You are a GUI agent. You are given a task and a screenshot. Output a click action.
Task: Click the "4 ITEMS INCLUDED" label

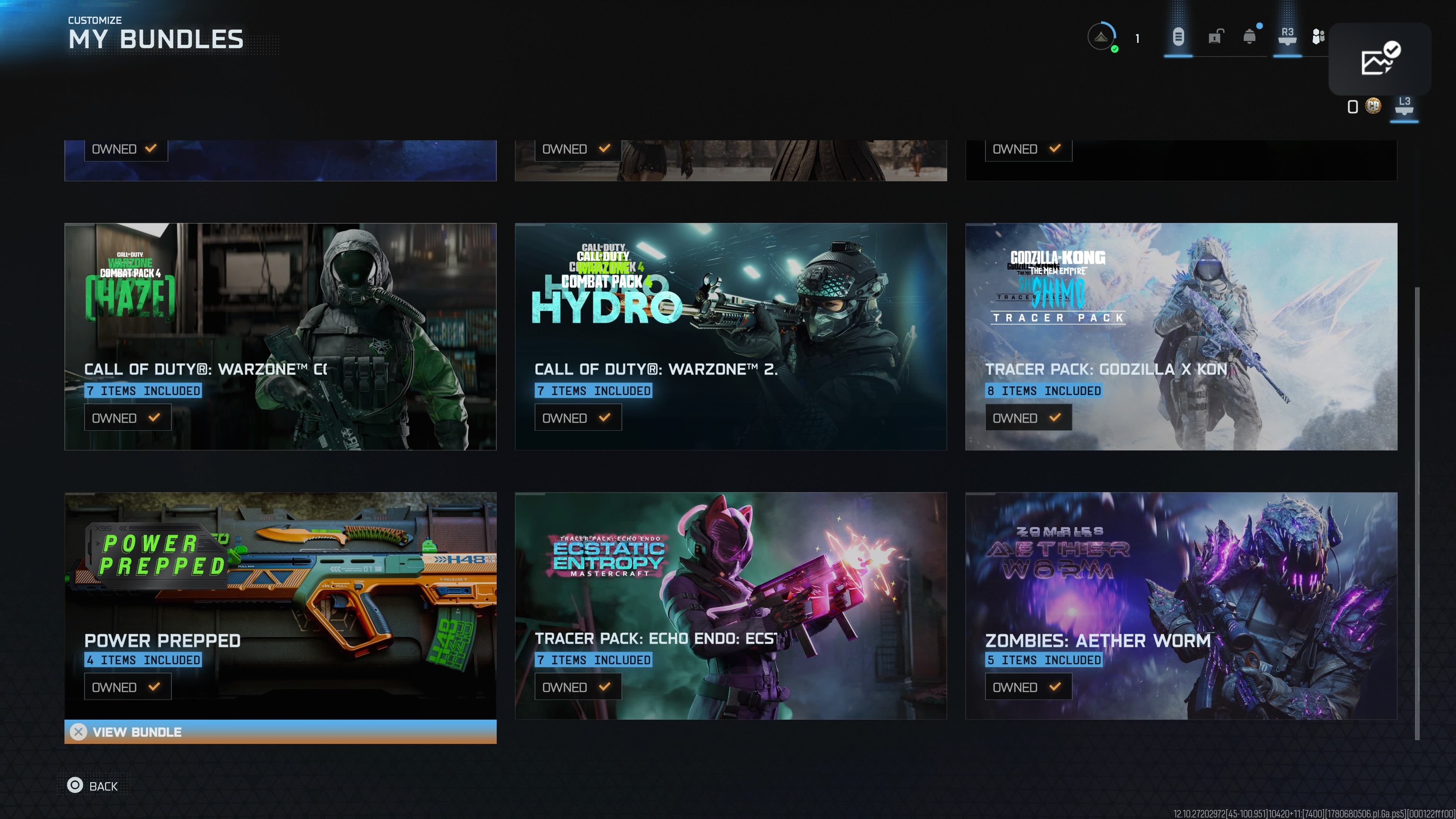(x=143, y=660)
